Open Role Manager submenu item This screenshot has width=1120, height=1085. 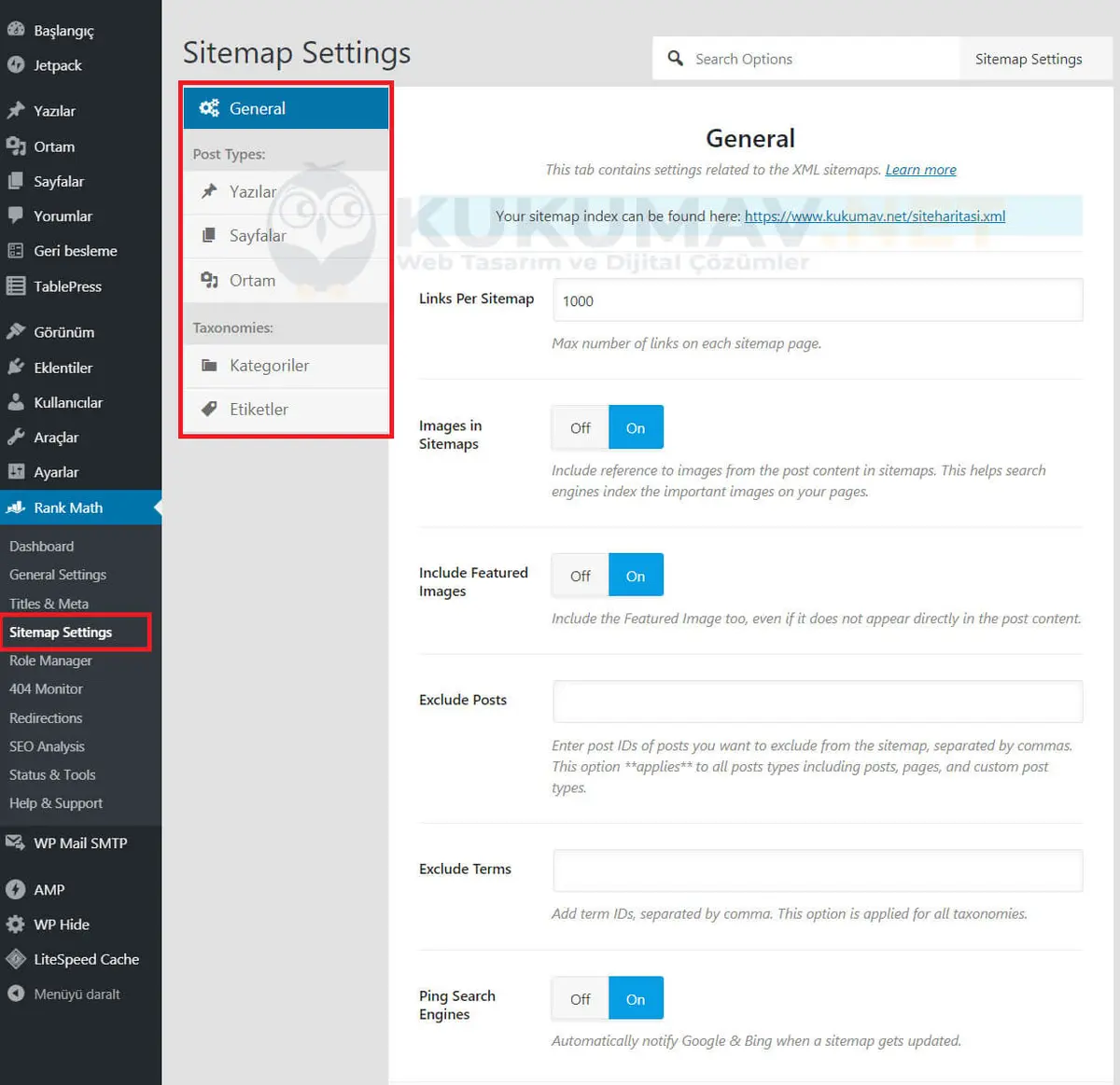[x=50, y=661]
